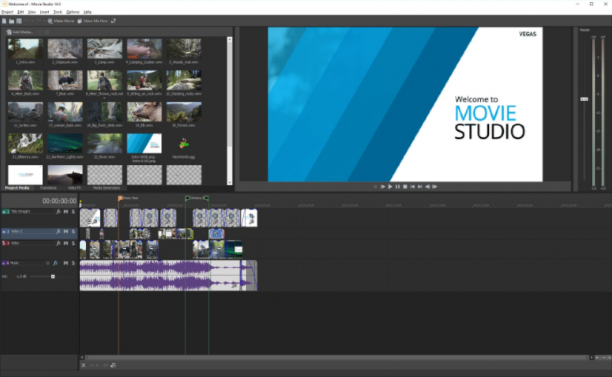Click the rightmost edit tool icon at bottom
This screenshot has width=612, height=377.
113,365
